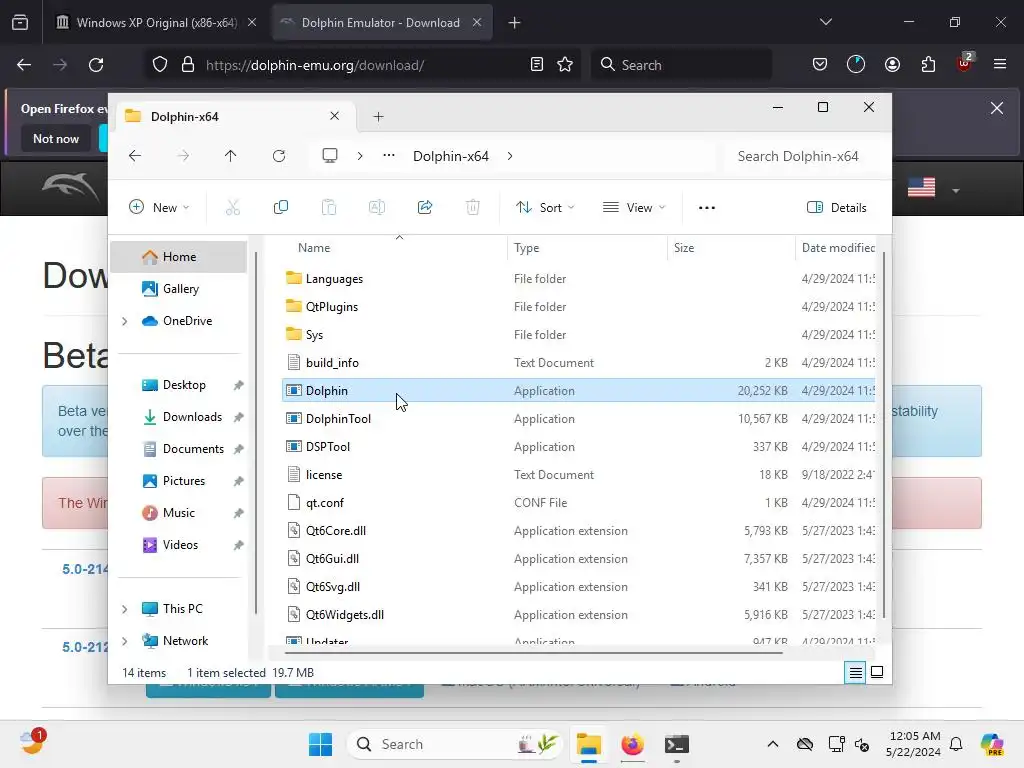This screenshot has width=1024, height=768.
Task: Click the Rename icon in Explorer toolbar
Action: tap(377, 208)
